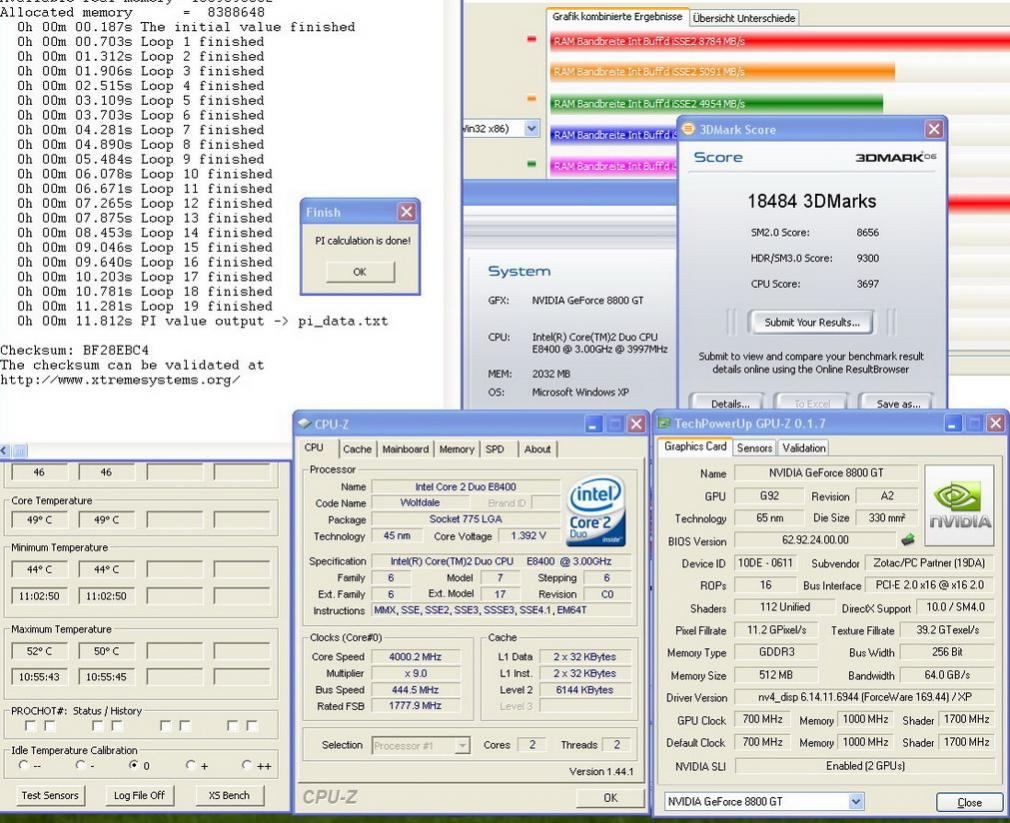Click the left scroll arrow below Super PI output

[4, 450]
